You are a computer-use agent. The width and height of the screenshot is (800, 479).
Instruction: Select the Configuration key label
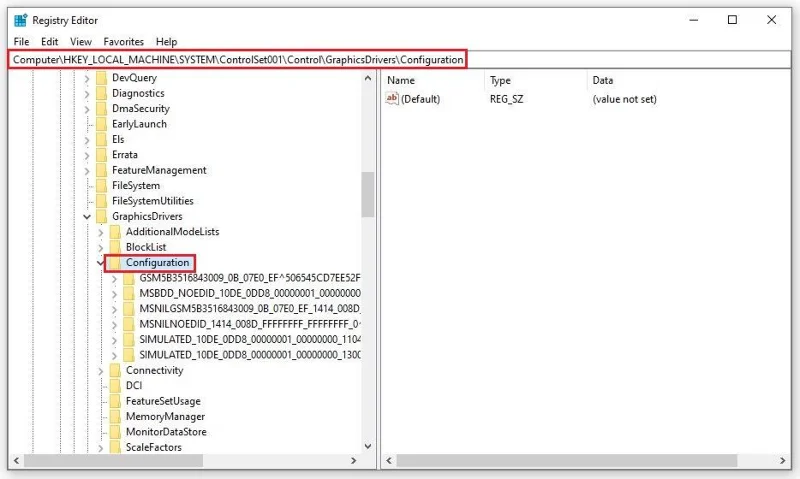point(158,262)
